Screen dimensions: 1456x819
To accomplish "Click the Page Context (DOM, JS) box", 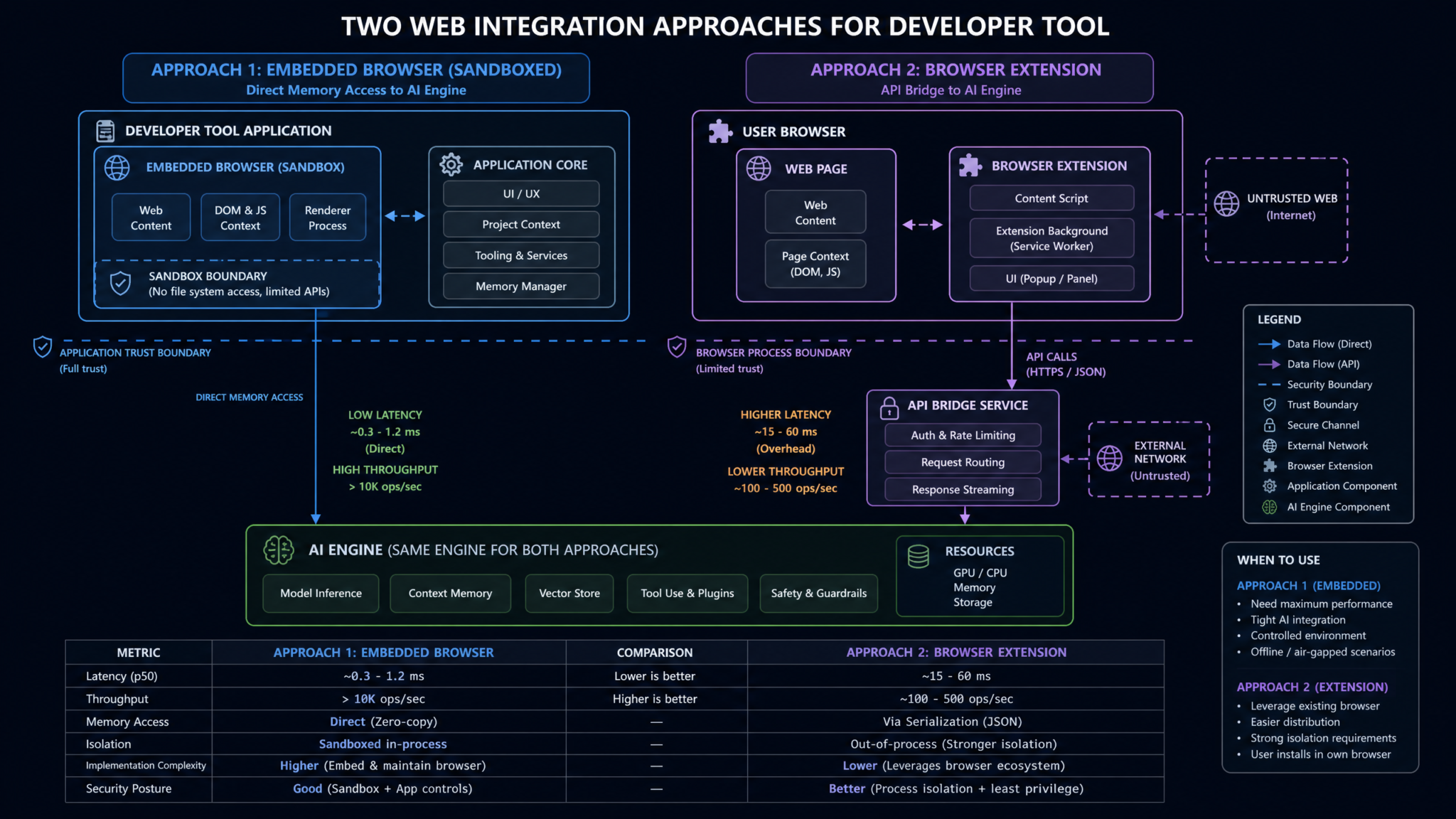I will (x=815, y=264).
